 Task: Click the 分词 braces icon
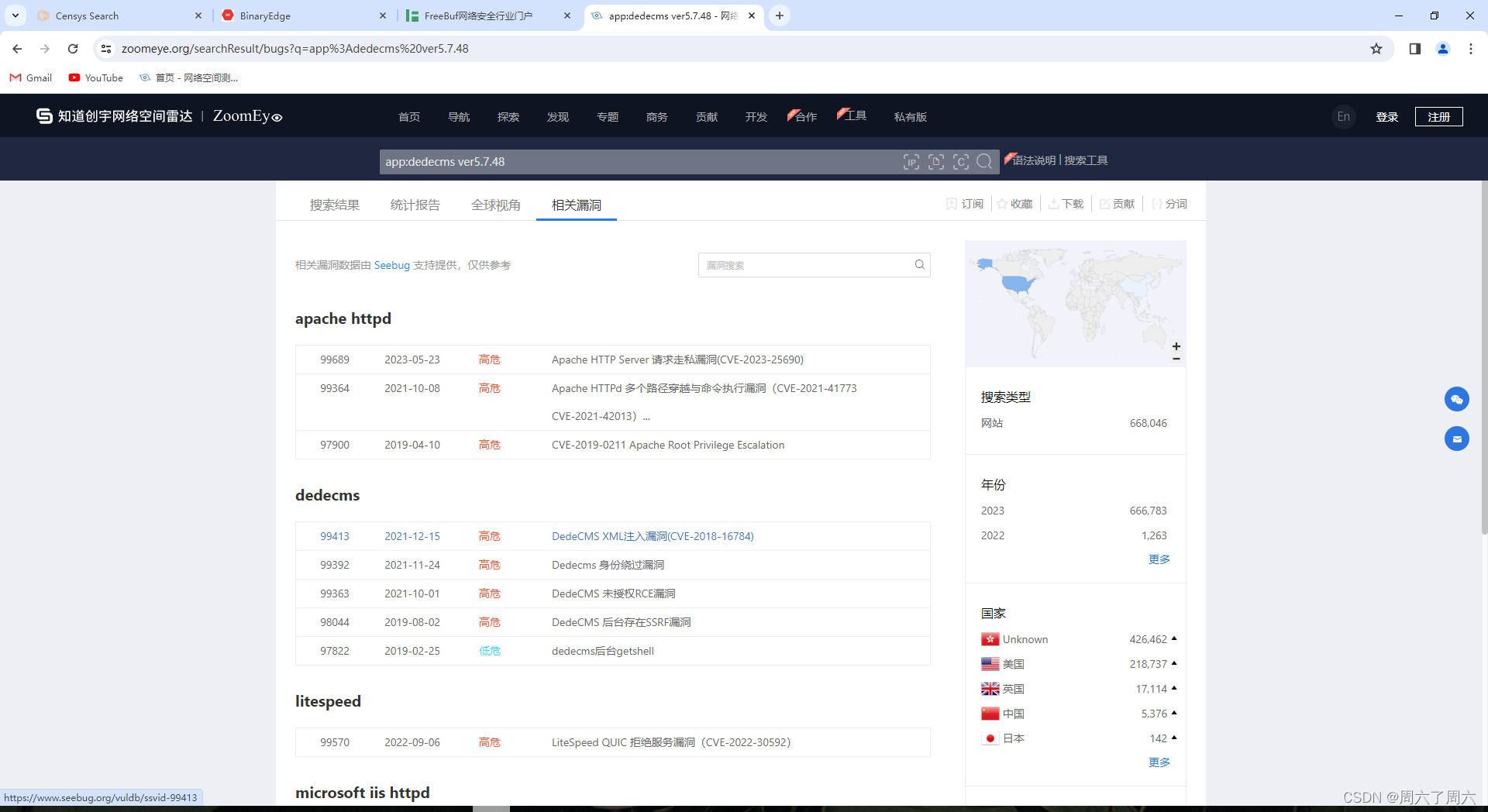(1156, 204)
